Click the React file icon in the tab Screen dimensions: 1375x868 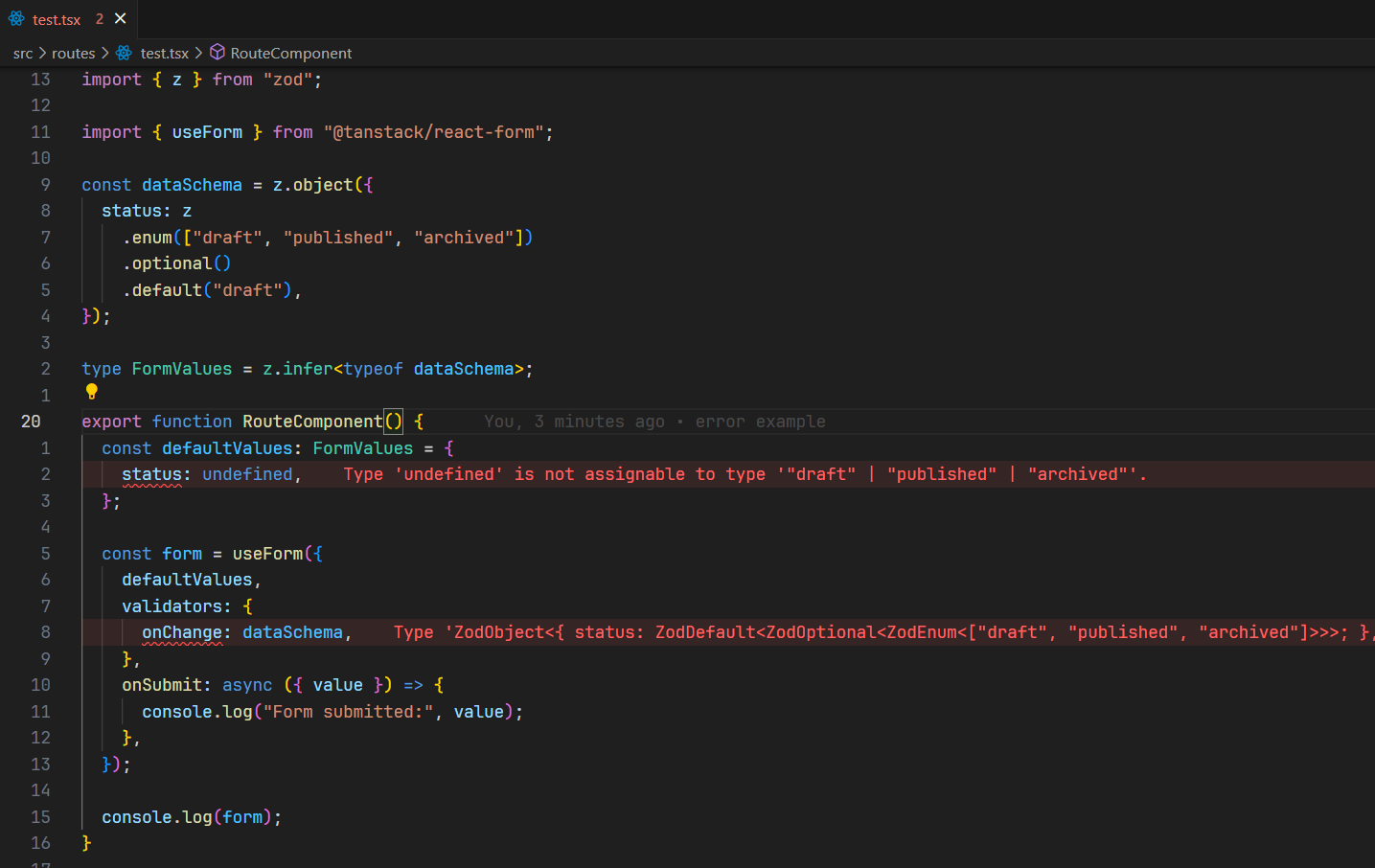point(16,18)
